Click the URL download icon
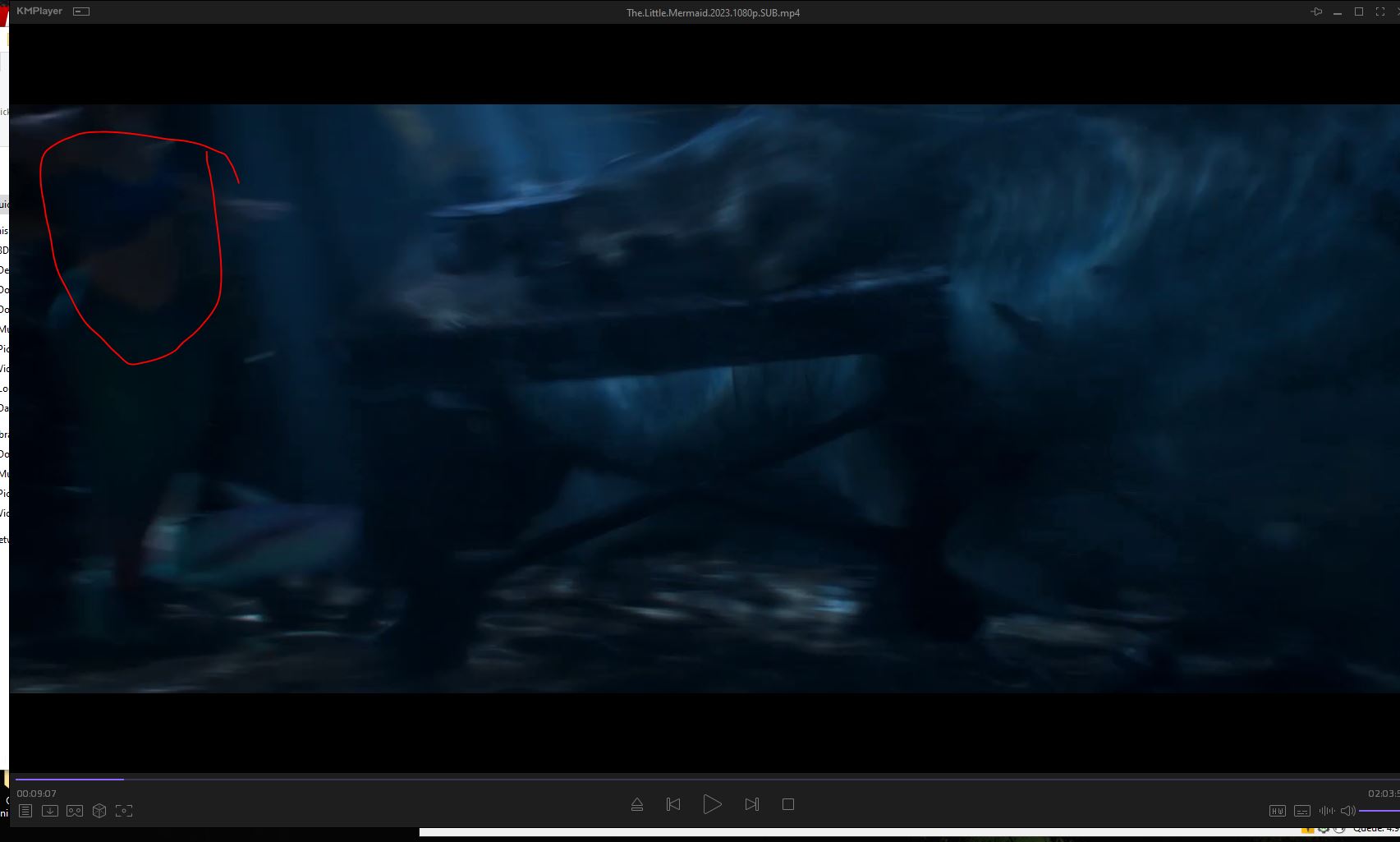The width and height of the screenshot is (1400, 842). [50, 811]
